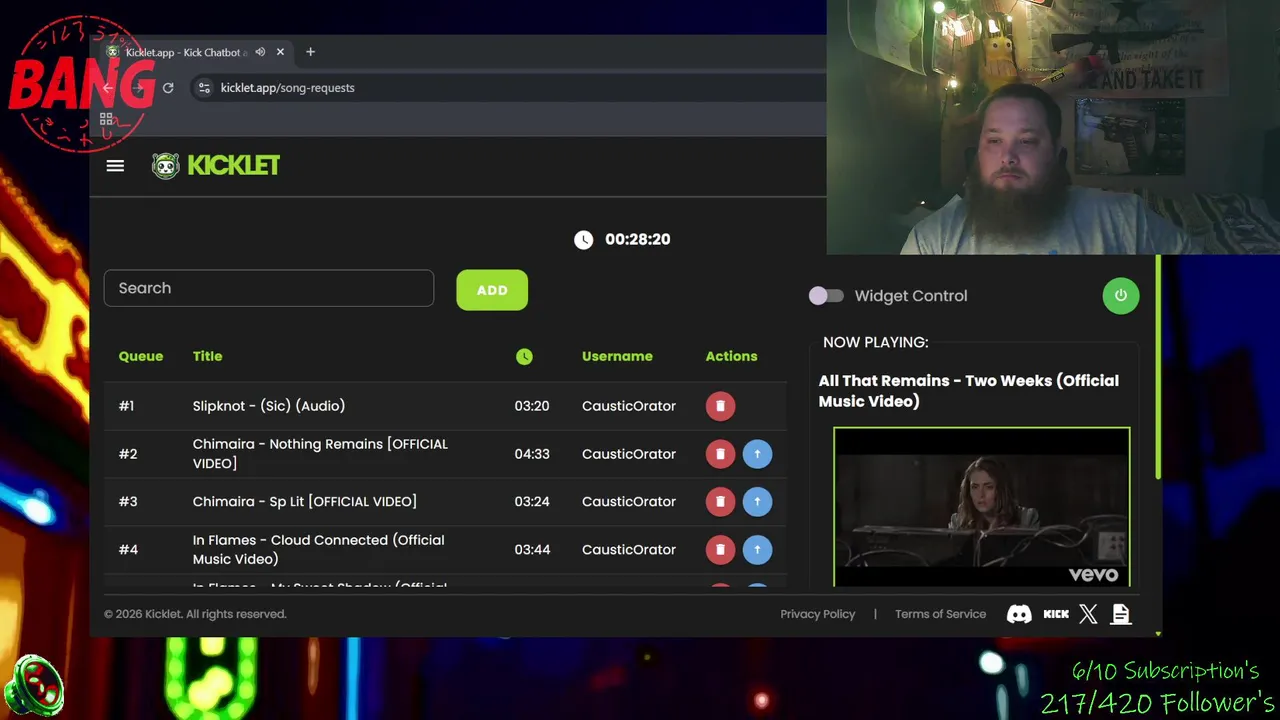Delete Chimaira - Nothing Remains from queue
Screen dimensions: 1280x720
pyautogui.click(x=720, y=454)
